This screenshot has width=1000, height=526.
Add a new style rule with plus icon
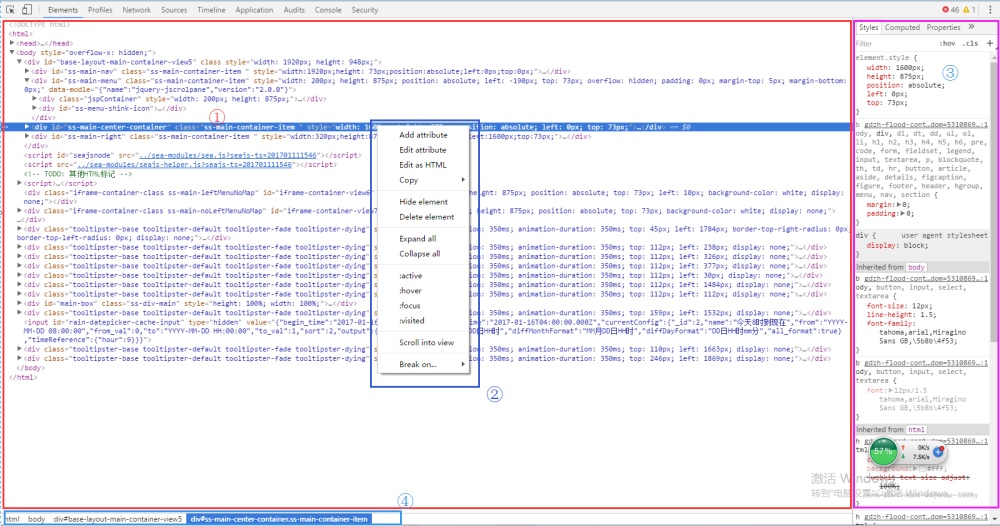[x=990, y=43]
